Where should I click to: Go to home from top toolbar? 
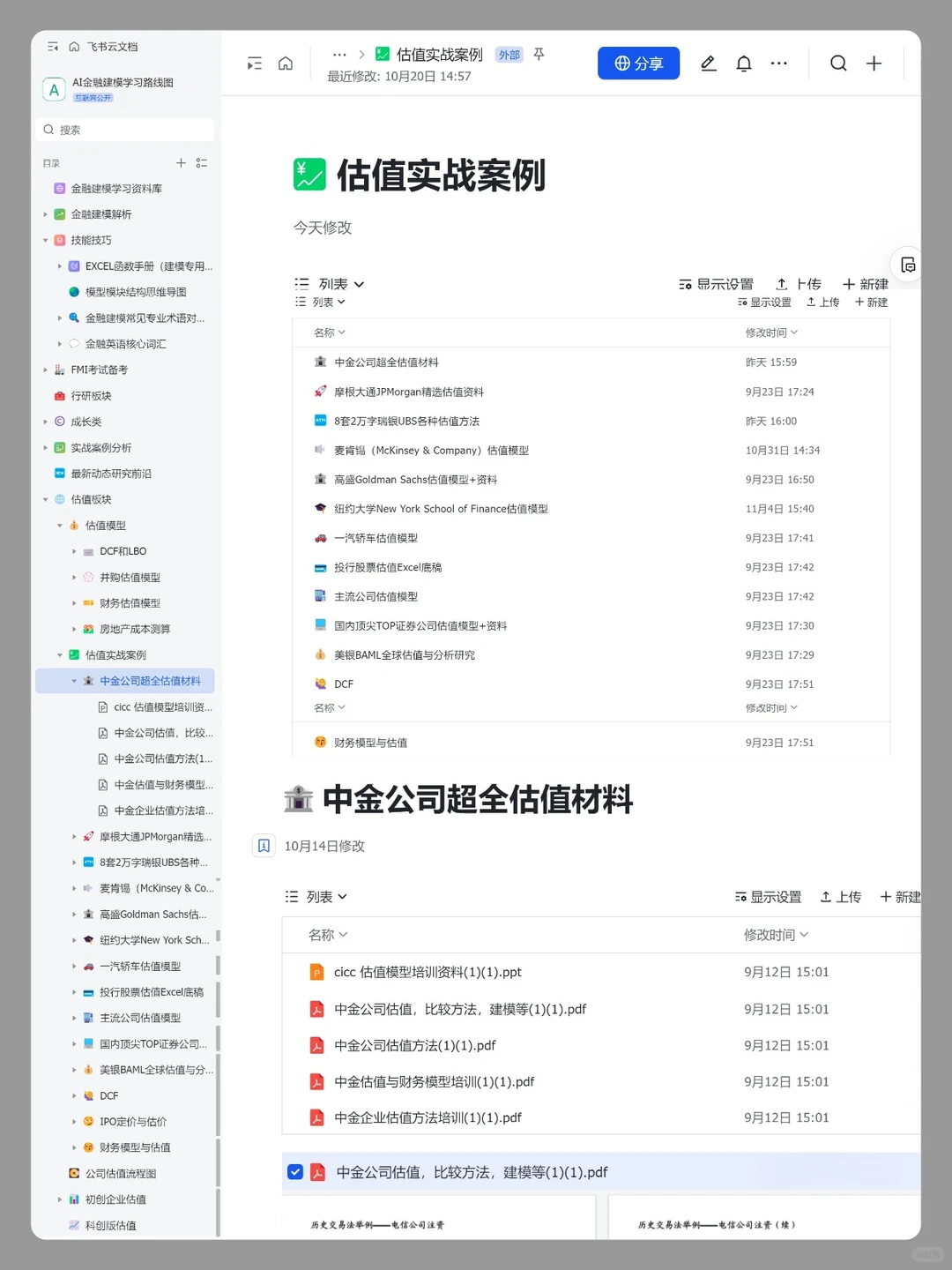286,63
